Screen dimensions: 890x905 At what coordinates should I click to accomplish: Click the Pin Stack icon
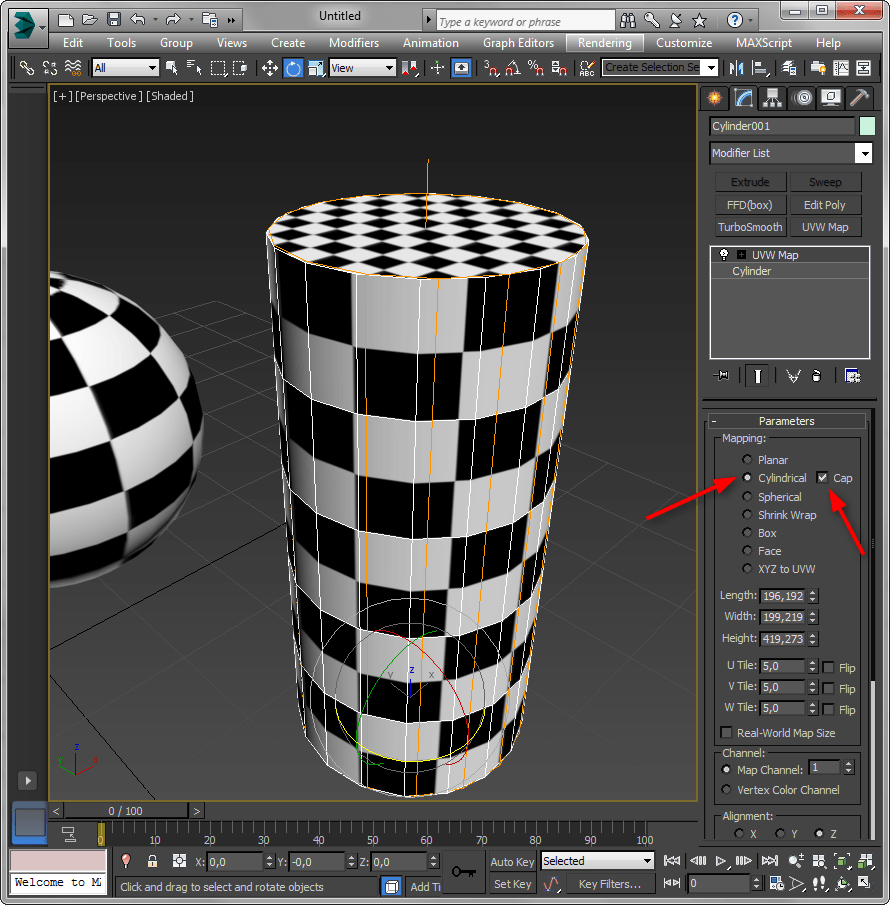(722, 376)
